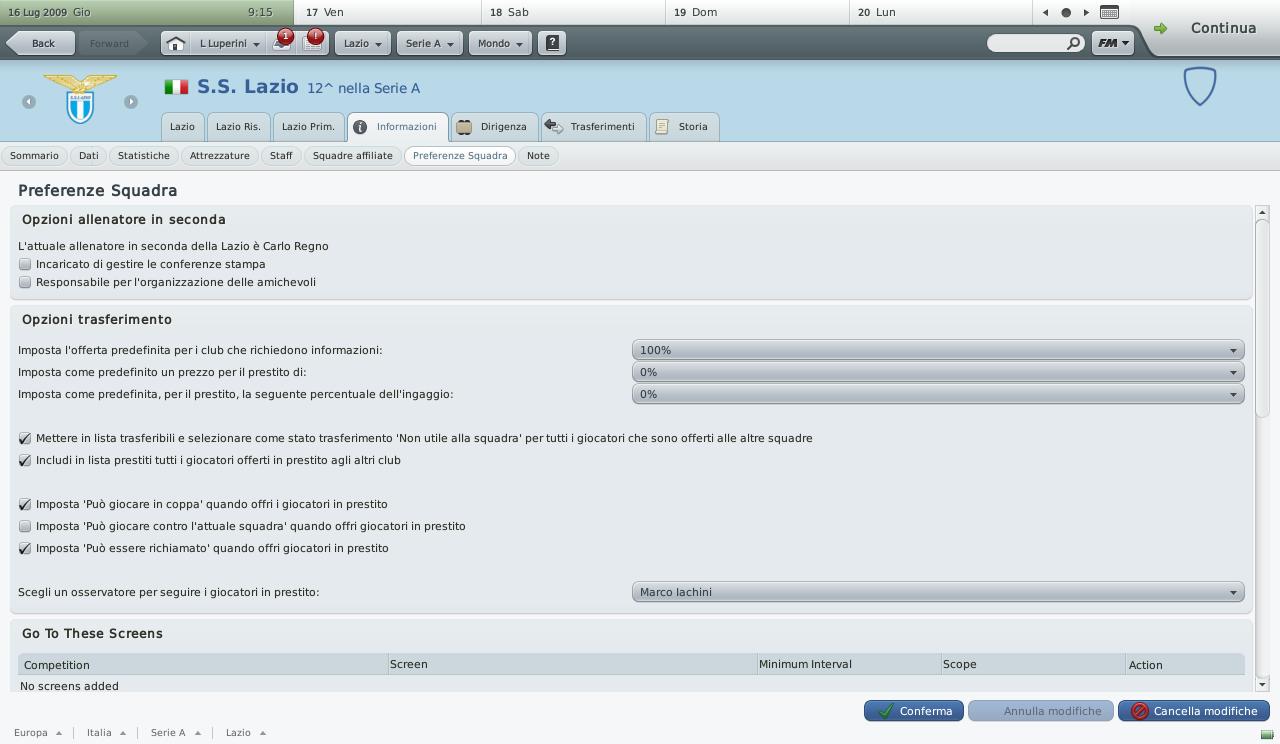The image size is (1280, 744).
Task: Select 17 Ven in the date bar
Action: (x=389, y=12)
